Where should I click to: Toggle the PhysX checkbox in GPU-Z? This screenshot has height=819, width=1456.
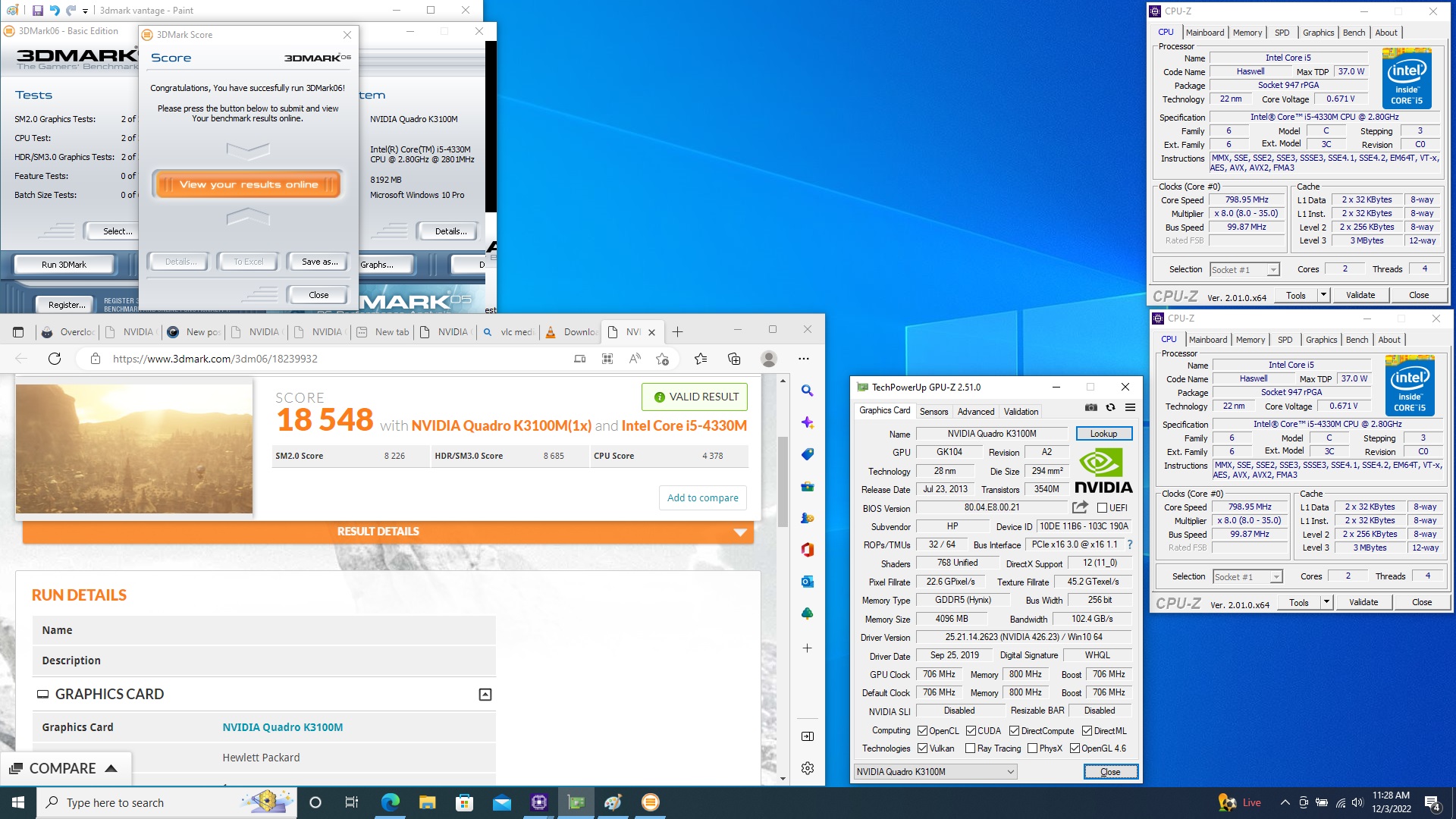(1032, 748)
